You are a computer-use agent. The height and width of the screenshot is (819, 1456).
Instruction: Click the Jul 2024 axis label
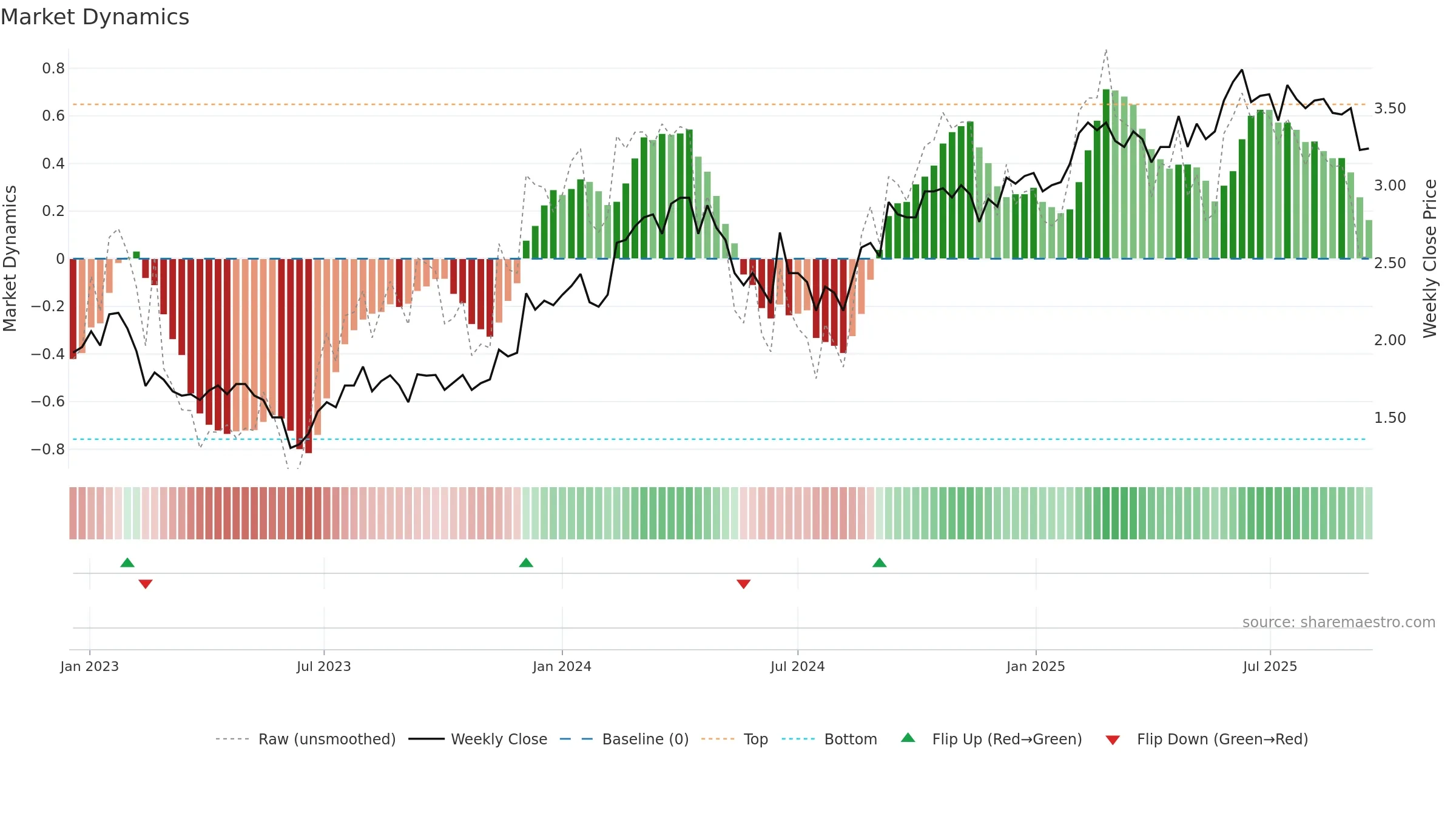click(798, 666)
